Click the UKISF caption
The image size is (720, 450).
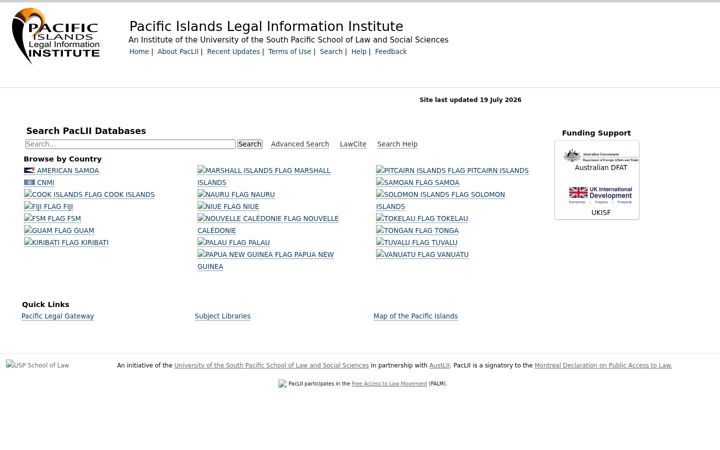[x=601, y=213]
